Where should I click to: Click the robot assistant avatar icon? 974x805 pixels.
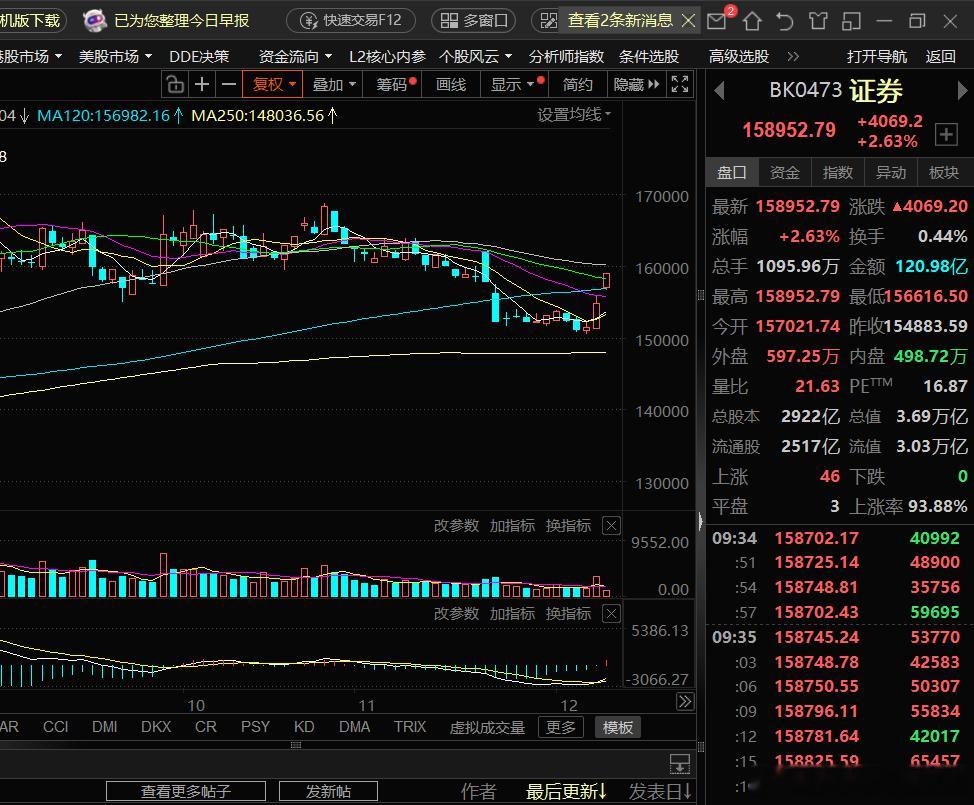(95, 20)
